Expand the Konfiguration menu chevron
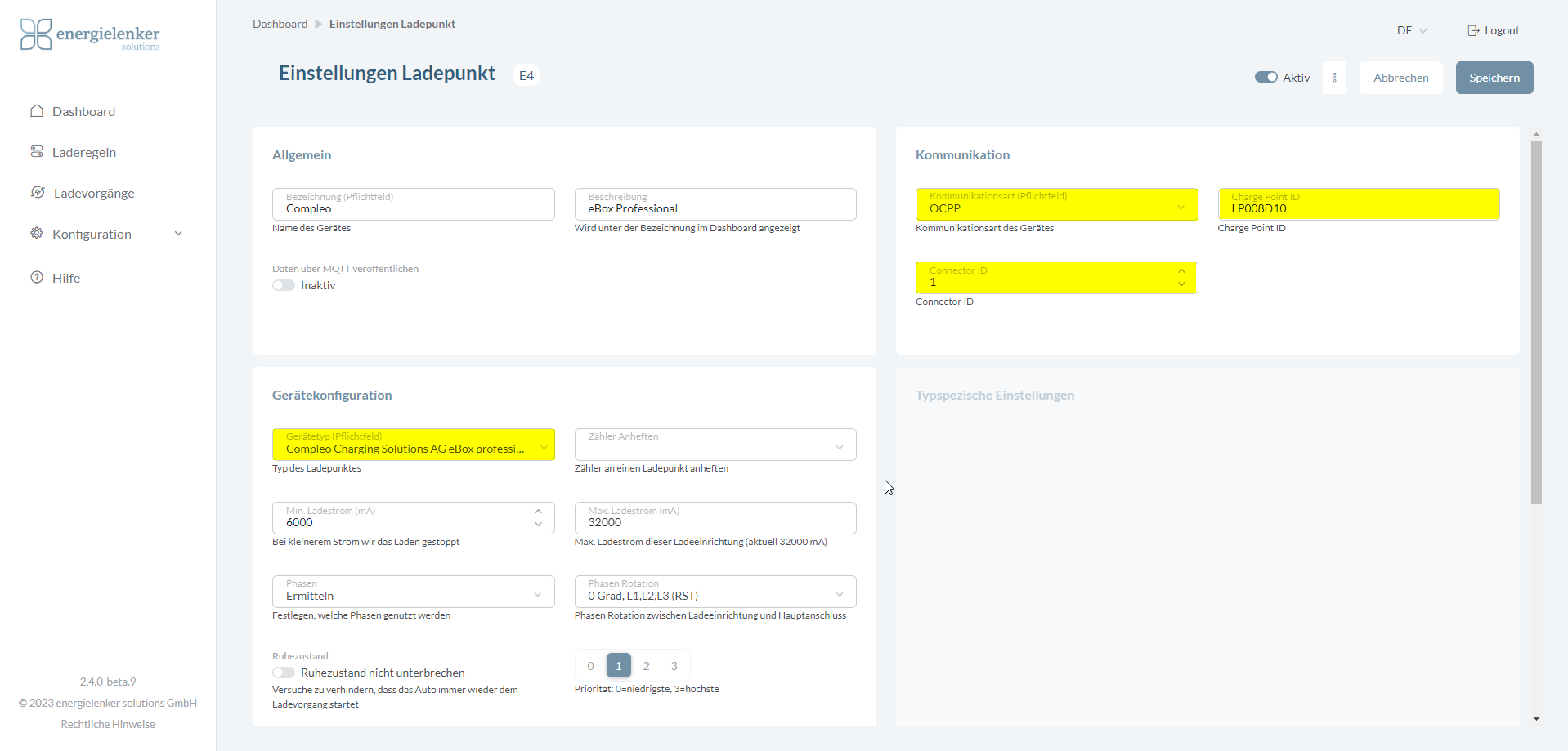1568x751 pixels. pyautogui.click(x=178, y=234)
